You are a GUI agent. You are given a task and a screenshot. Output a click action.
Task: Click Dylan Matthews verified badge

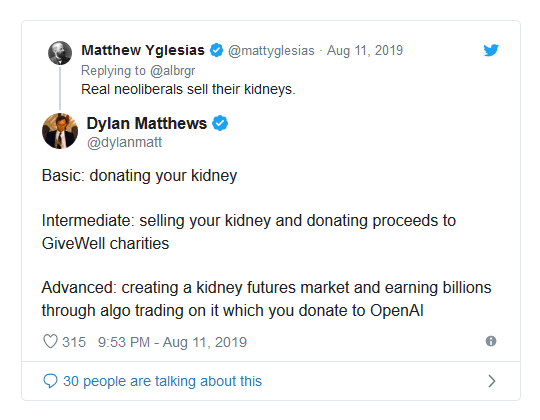[220, 123]
